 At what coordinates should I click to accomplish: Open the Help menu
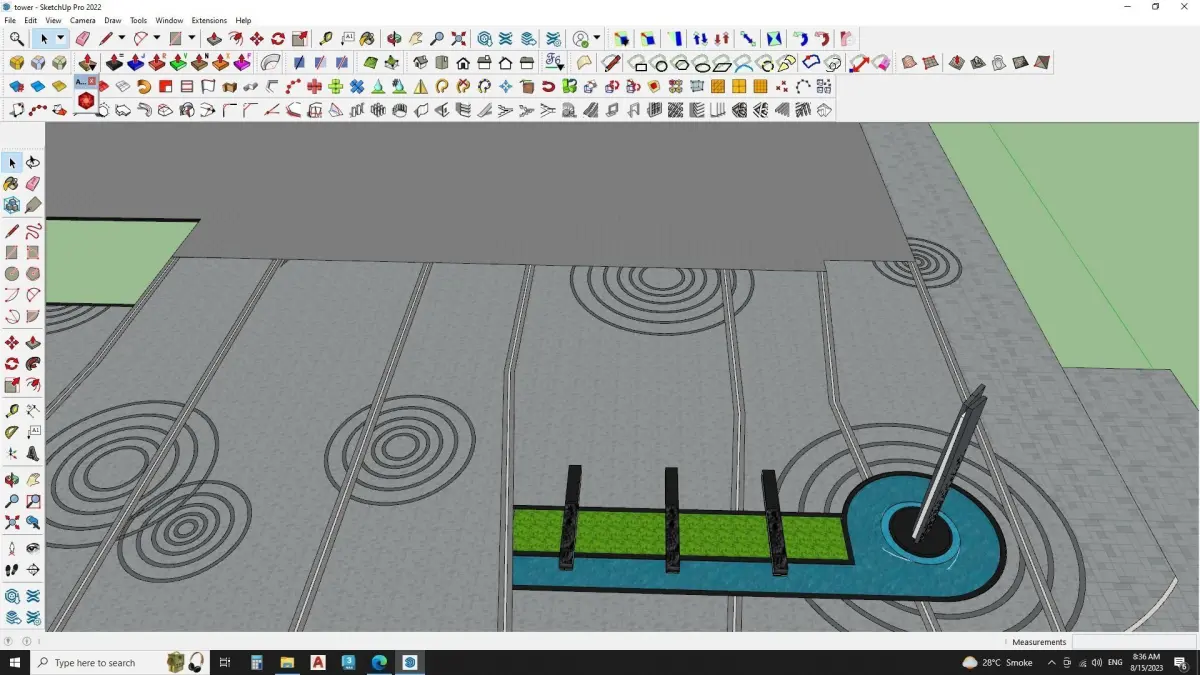tap(243, 20)
